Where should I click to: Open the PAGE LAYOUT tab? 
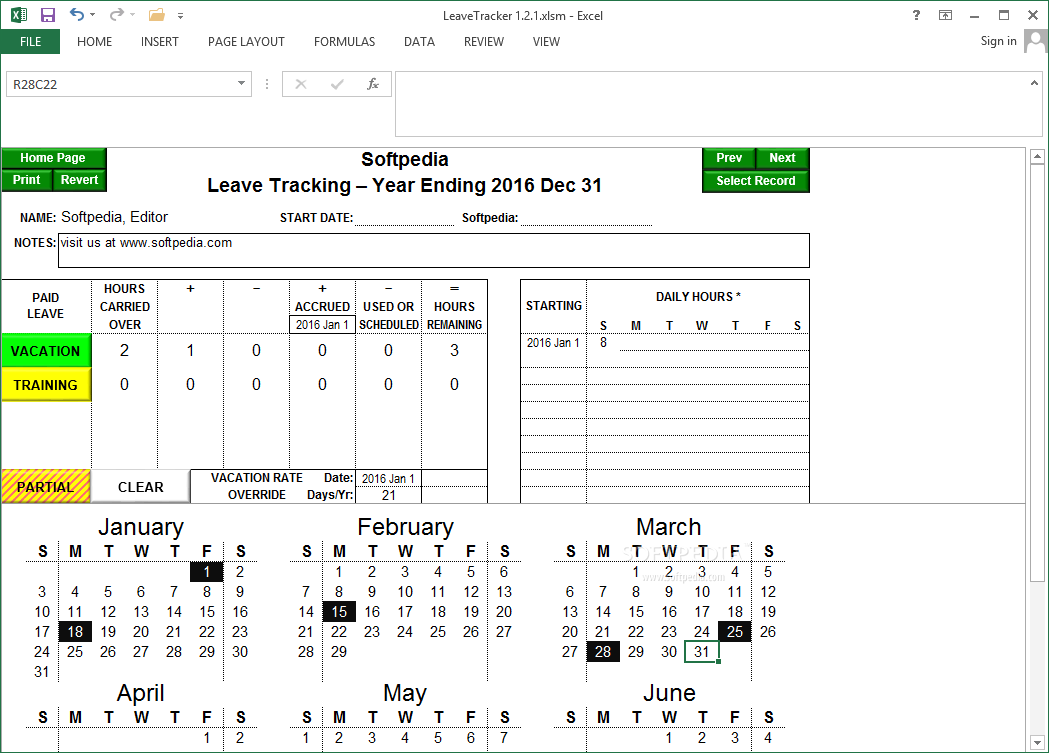pyautogui.click(x=246, y=41)
